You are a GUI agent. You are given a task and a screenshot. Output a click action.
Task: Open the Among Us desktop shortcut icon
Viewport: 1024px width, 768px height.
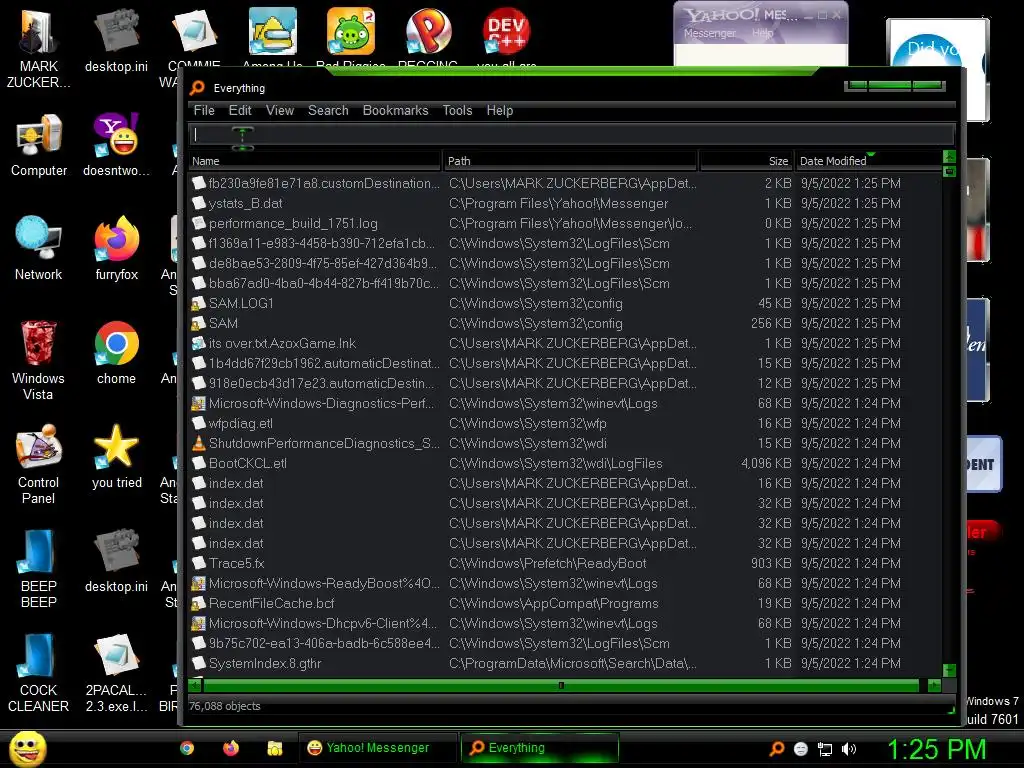tap(272, 31)
